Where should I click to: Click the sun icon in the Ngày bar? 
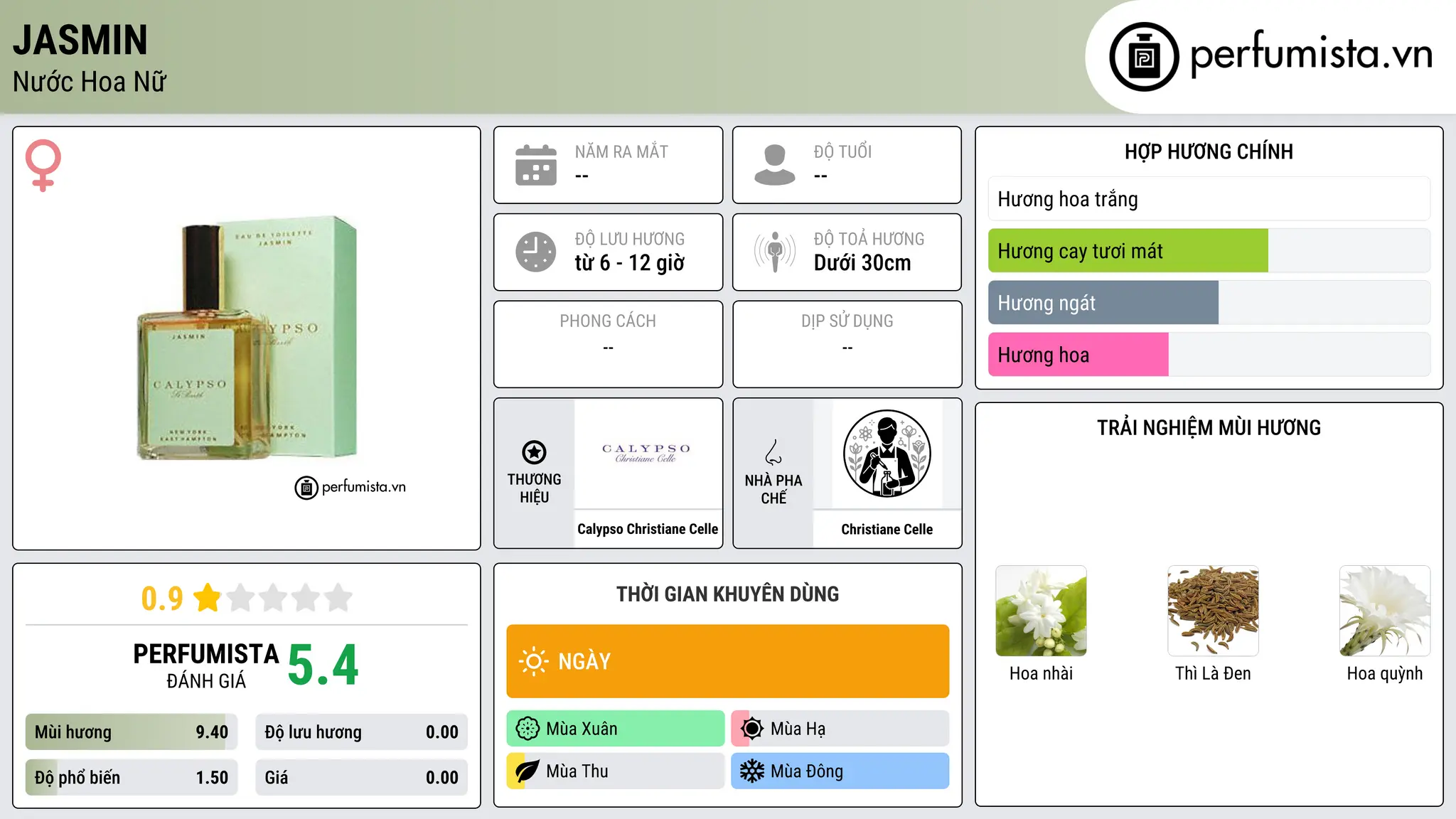point(534,661)
